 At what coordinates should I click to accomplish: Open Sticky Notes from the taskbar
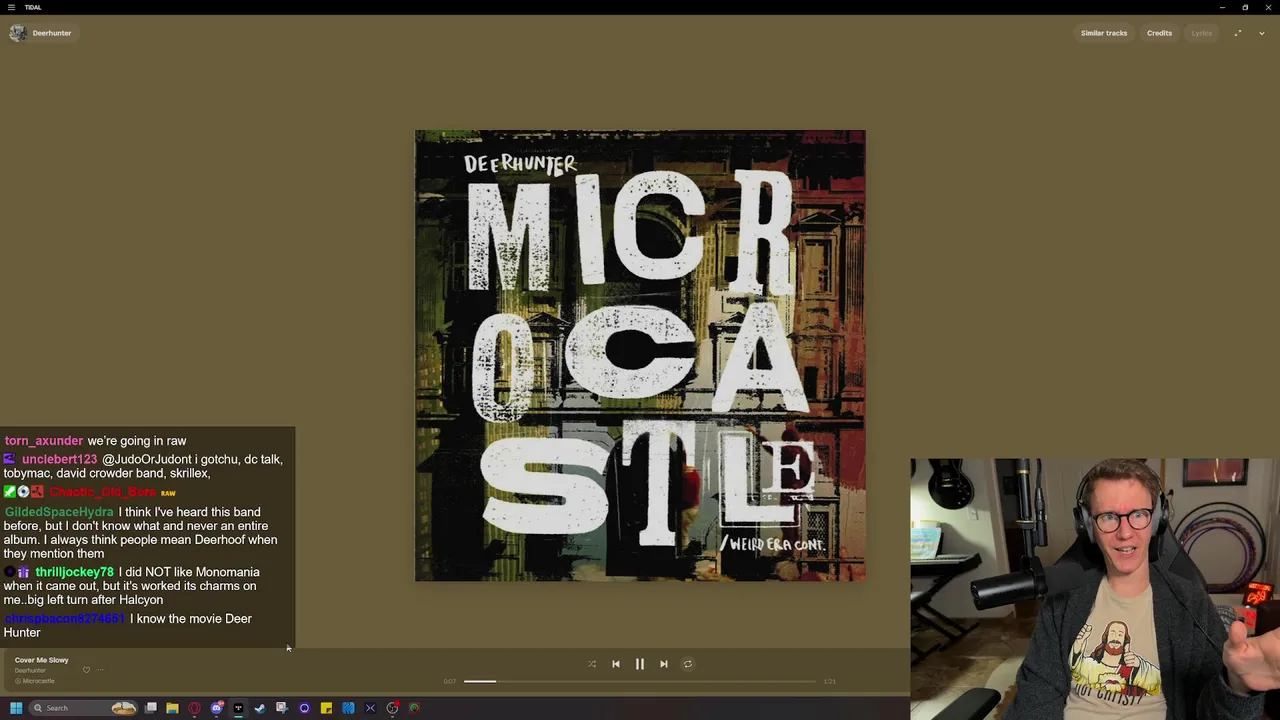coord(326,708)
